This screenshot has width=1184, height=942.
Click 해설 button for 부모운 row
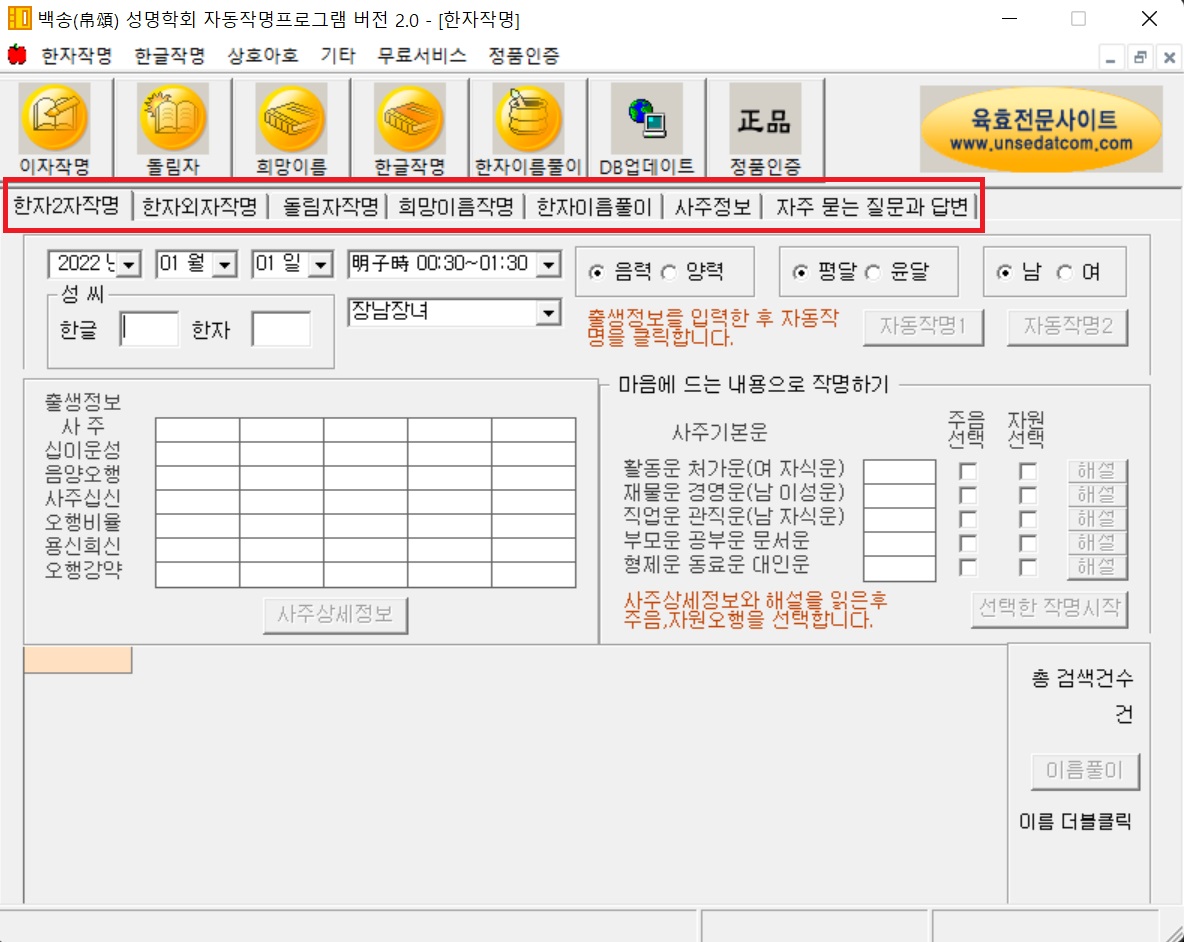1097,543
